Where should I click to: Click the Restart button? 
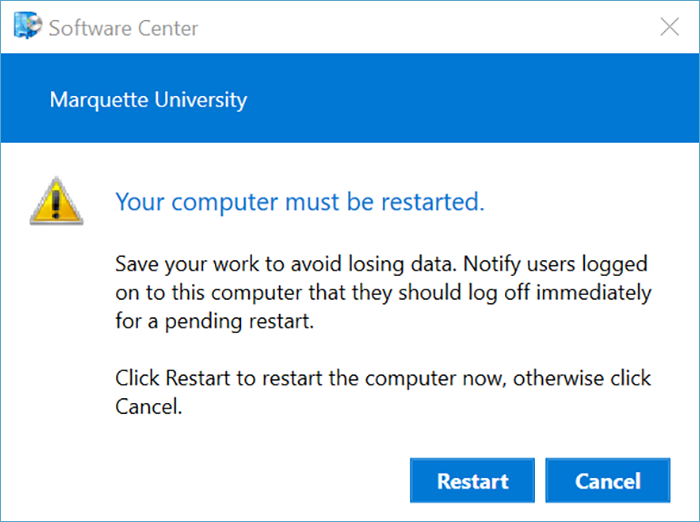coord(472,481)
